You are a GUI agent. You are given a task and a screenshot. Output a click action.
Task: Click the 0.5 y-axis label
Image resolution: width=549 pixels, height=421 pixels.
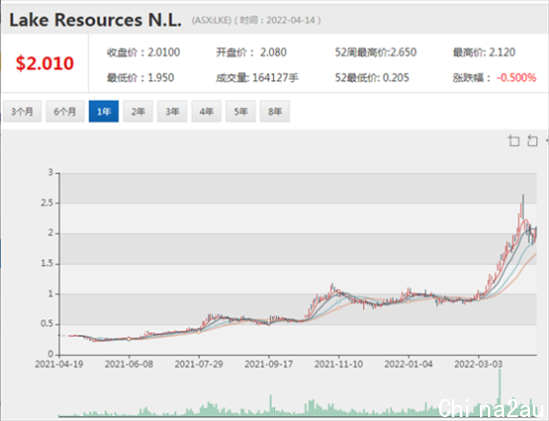click(x=48, y=324)
